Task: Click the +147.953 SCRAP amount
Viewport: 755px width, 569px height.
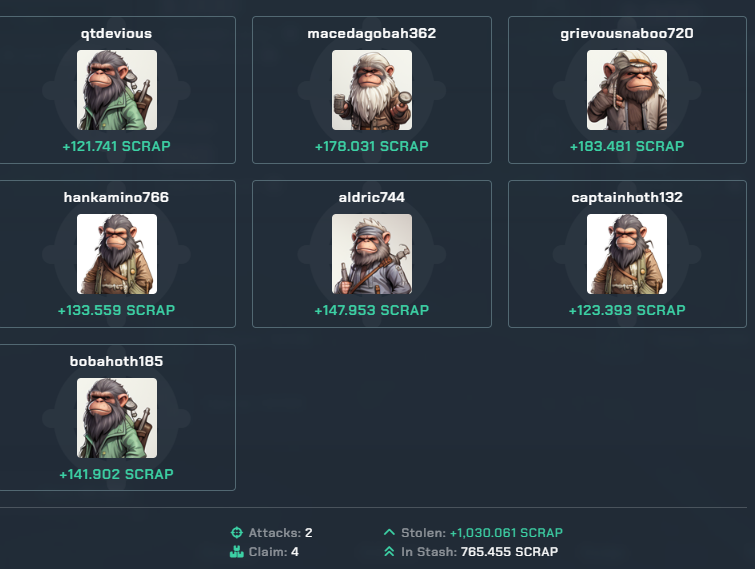Action: point(372,310)
